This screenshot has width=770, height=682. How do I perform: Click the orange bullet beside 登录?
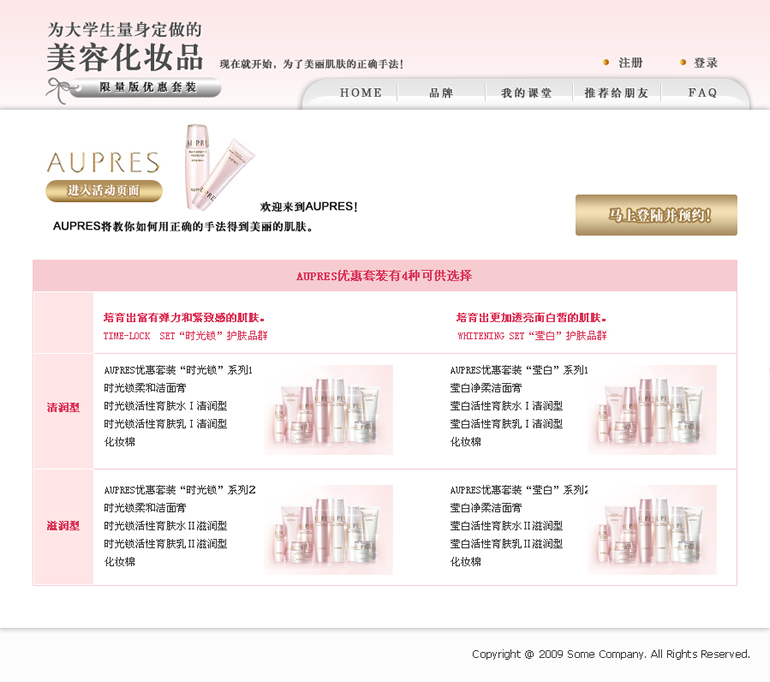pyautogui.click(x=683, y=62)
